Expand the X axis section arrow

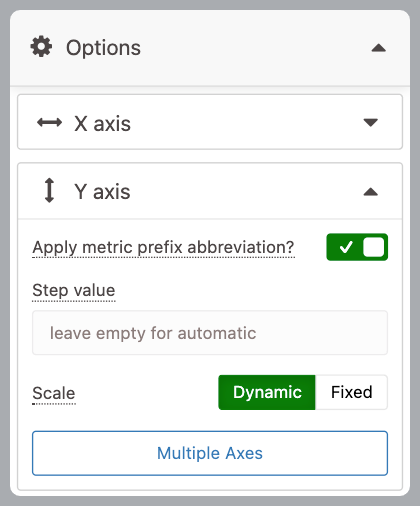point(371,122)
